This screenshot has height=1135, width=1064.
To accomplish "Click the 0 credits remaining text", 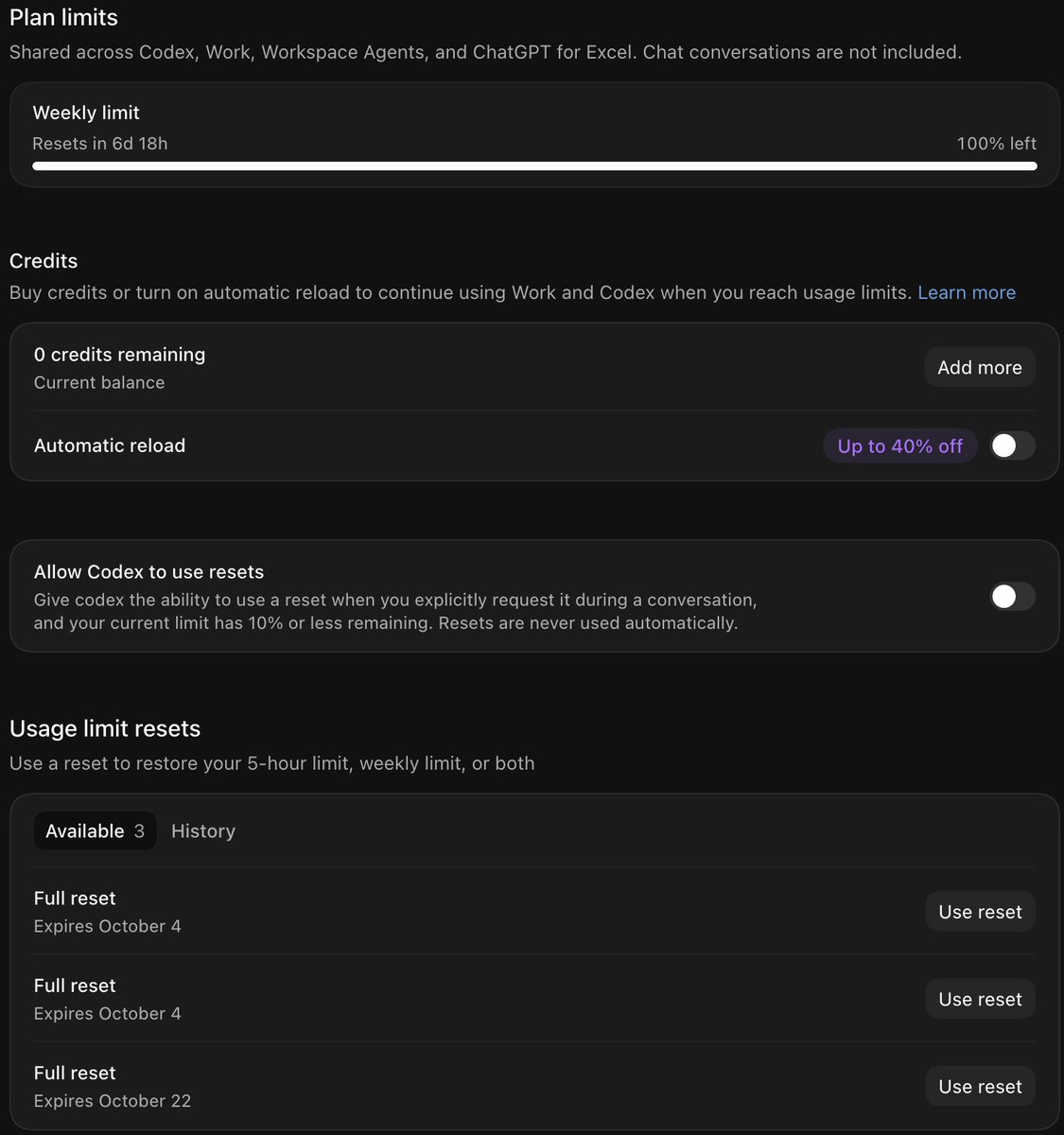I will tap(119, 355).
